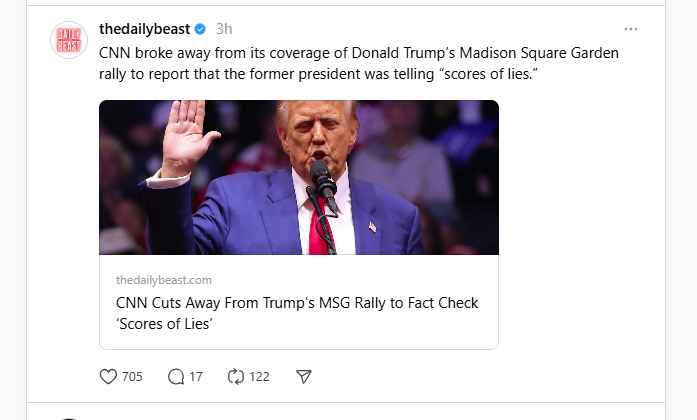
Task: Open the three-dot more options menu
Action: point(630,29)
